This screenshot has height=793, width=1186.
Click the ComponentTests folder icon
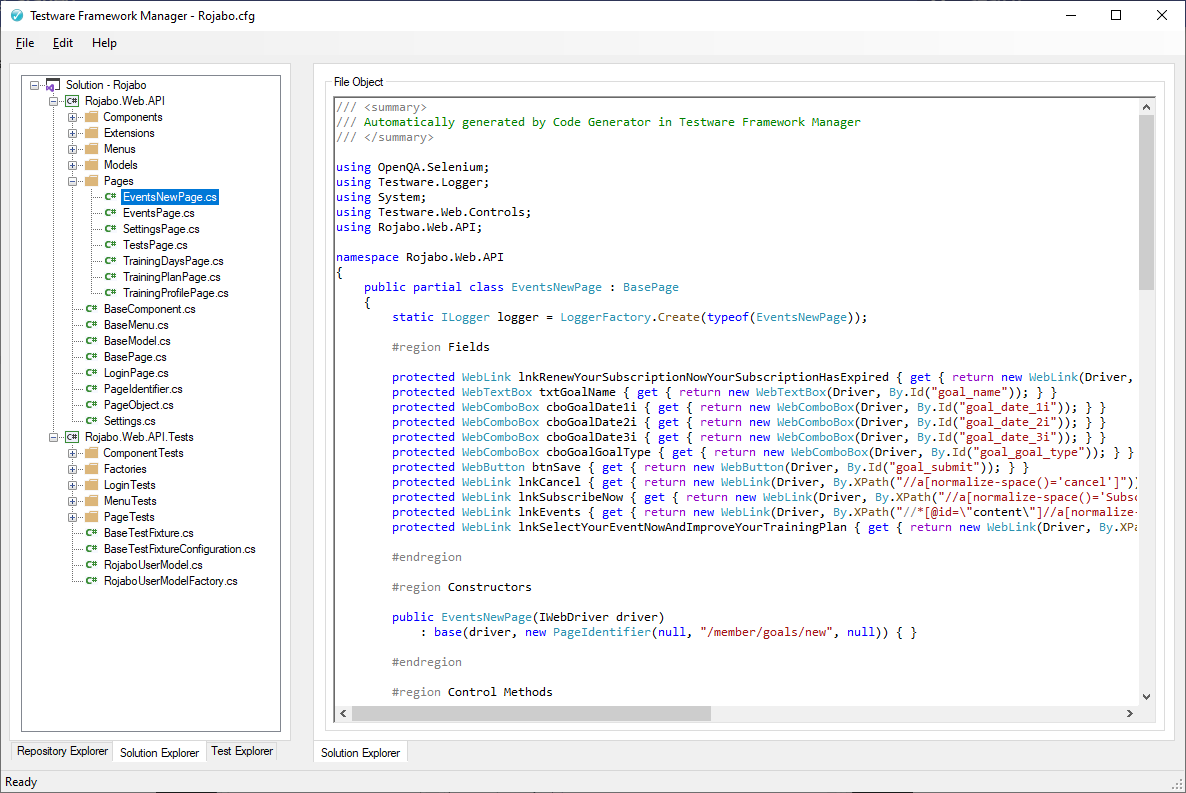92,452
